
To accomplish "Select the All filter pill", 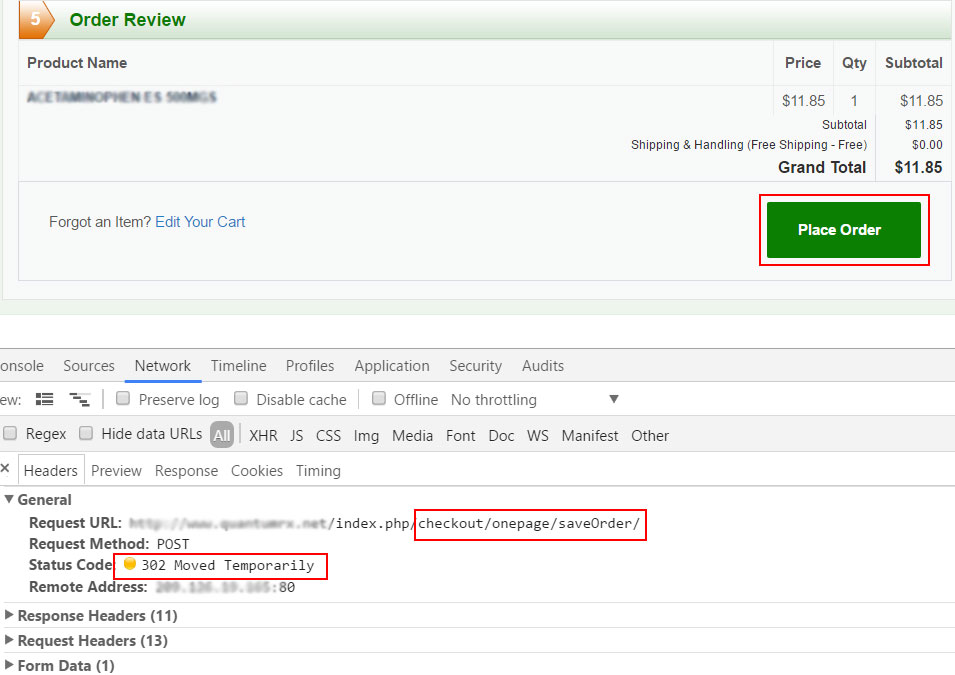I will [x=222, y=435].
